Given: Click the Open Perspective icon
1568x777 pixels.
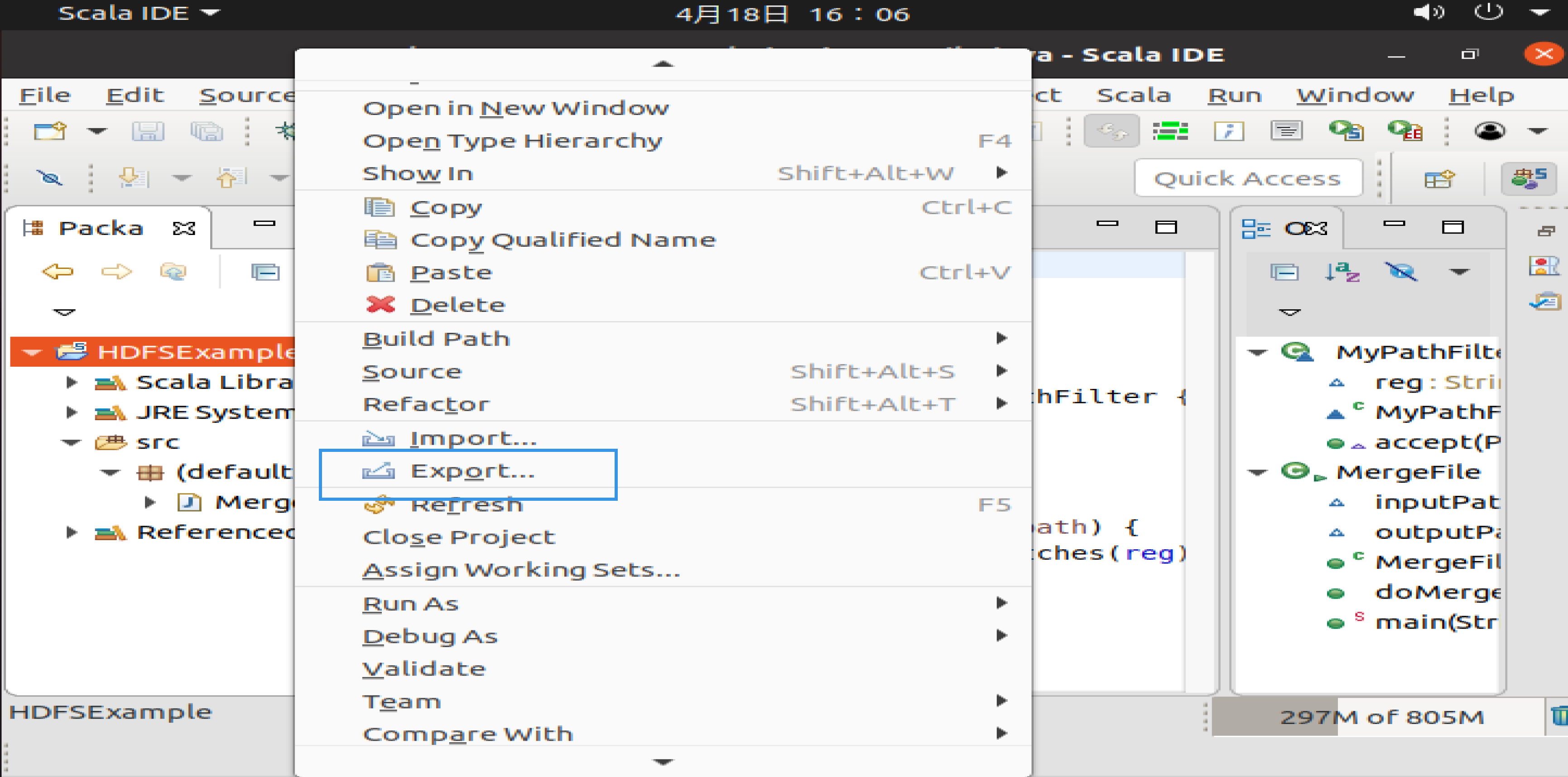Looking at the screenshot, I should [x=1439, y=178].
